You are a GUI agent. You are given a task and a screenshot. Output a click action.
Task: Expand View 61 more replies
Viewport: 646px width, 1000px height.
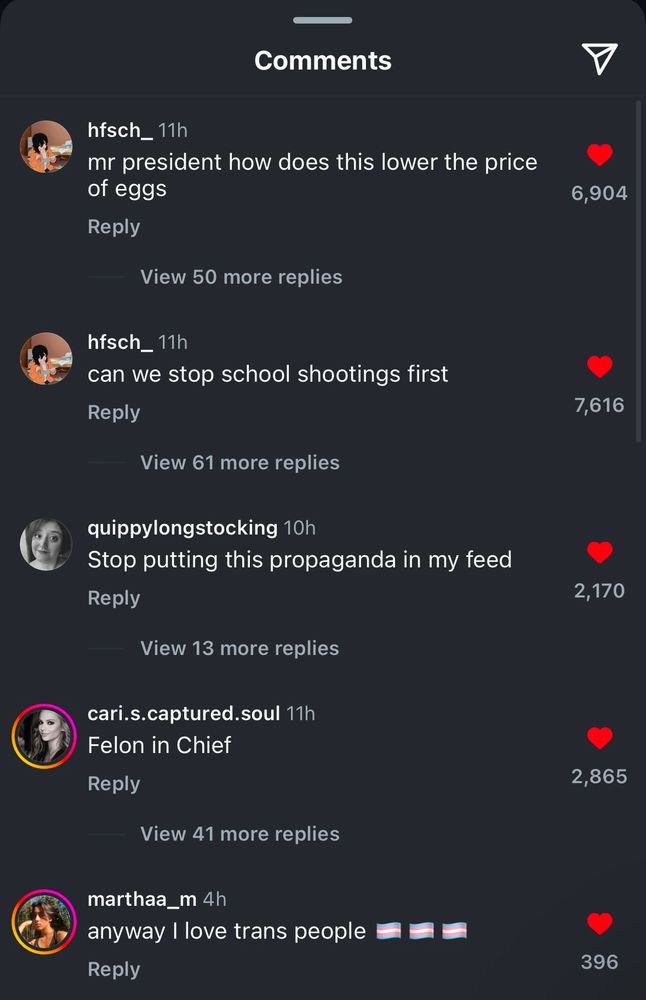click(x=240, y=462)
